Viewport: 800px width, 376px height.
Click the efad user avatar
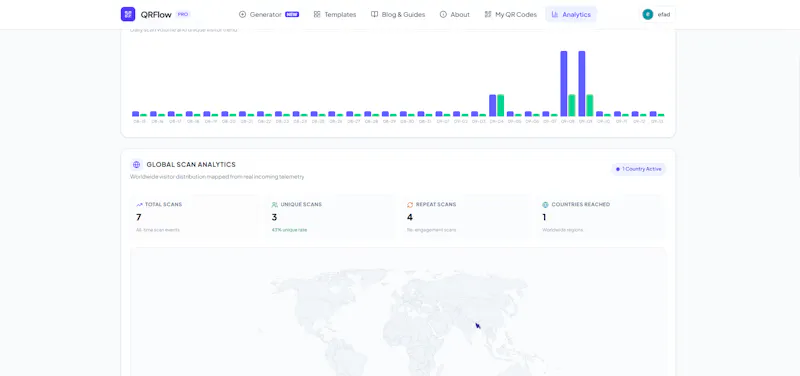click(x=647, y=14)
